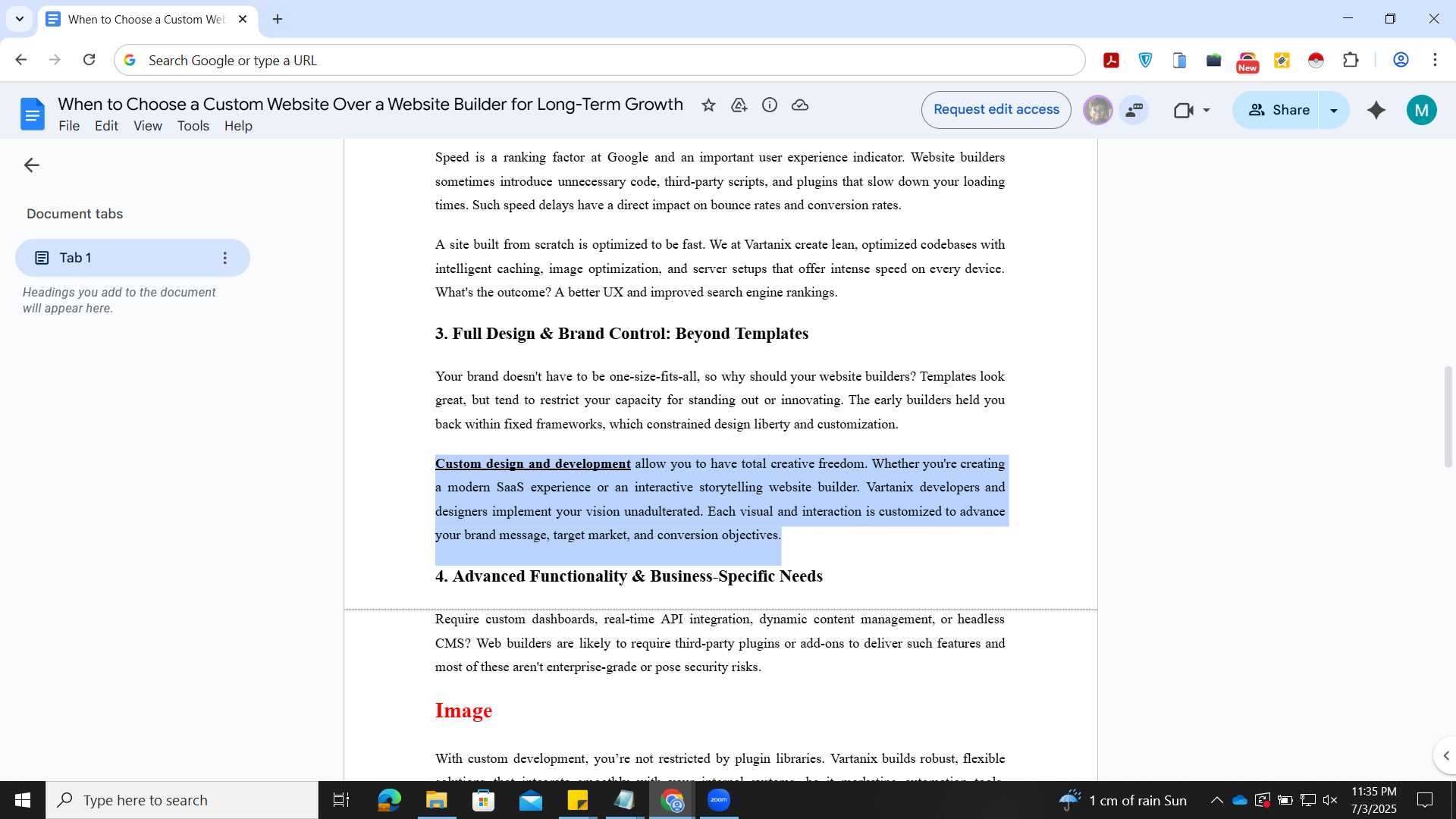Open the document details info icon
This screenshot has height=819, width=1456.
click(770, 105)
